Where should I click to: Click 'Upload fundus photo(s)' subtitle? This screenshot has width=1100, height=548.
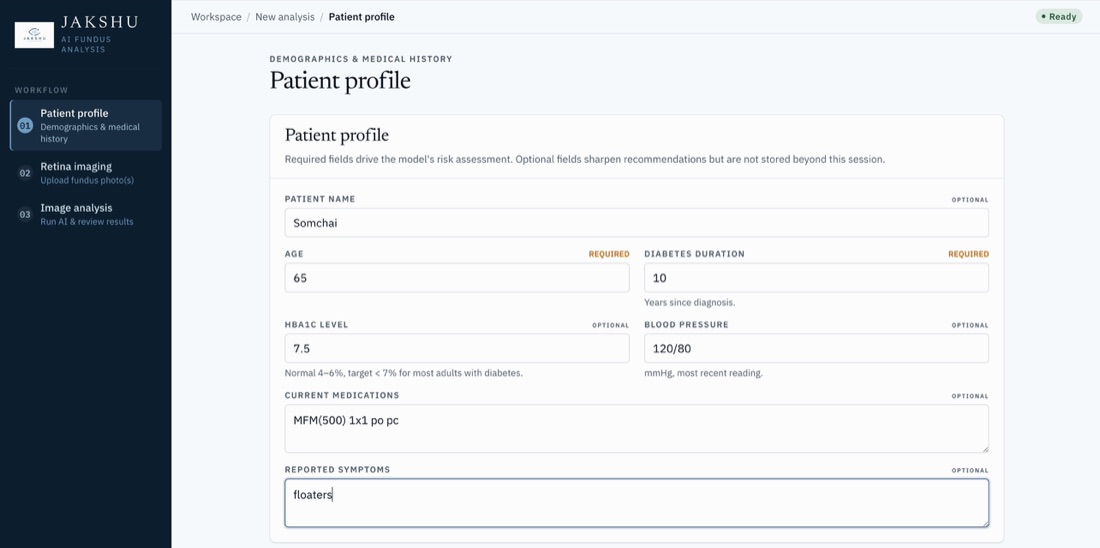pos(87,180)
